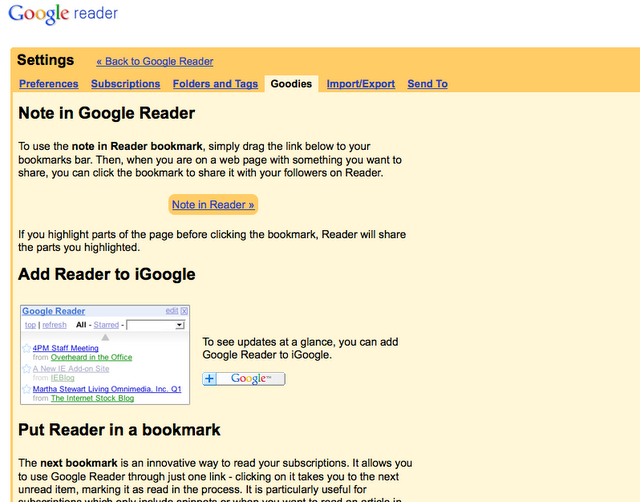Click the top link in gadget

(30, 325)
